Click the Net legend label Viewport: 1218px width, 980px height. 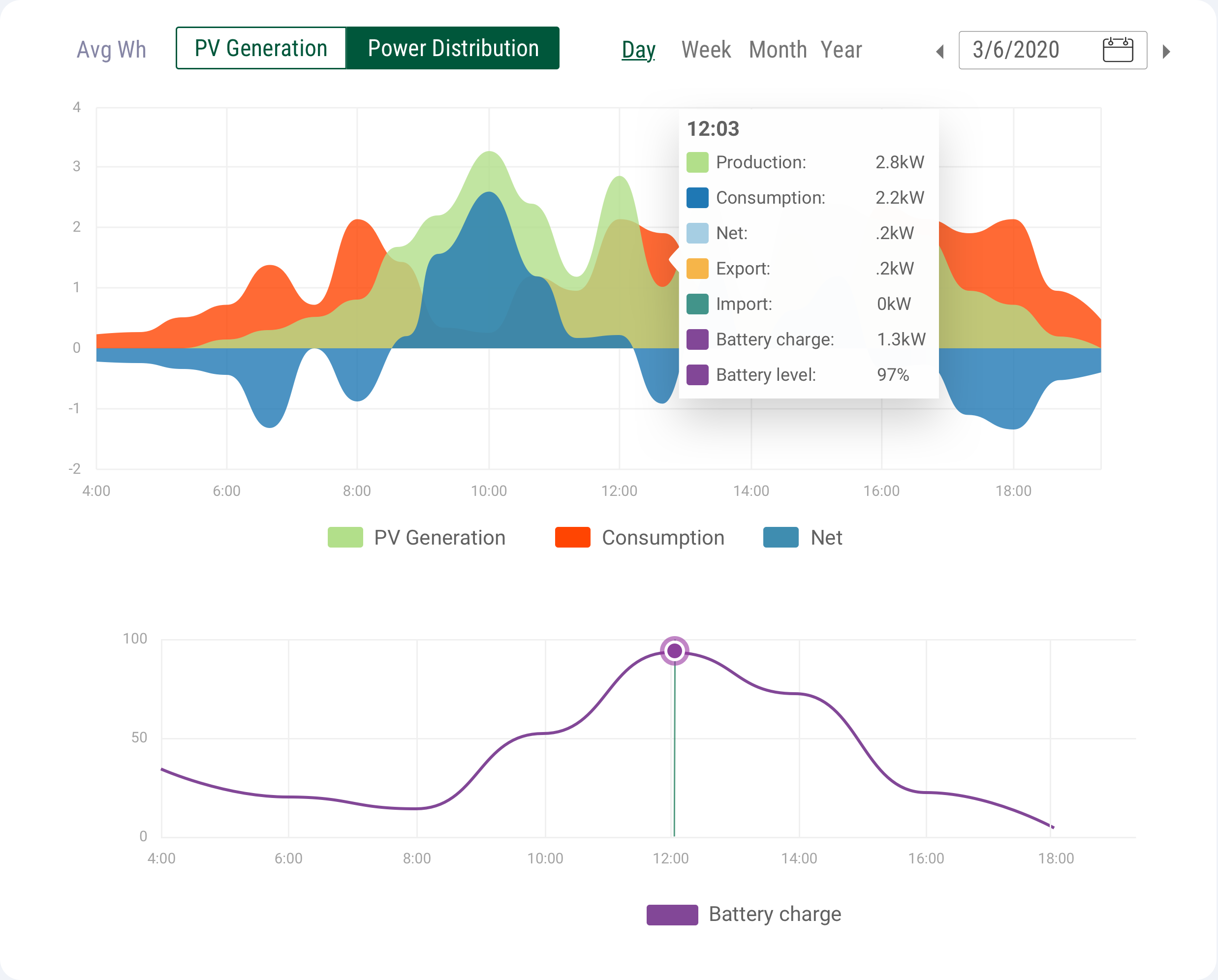(826, 537)
